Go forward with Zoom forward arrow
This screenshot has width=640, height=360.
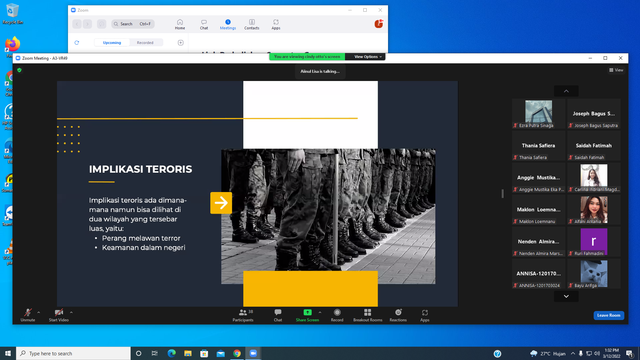pyautogui.click(x=87, y=24)
